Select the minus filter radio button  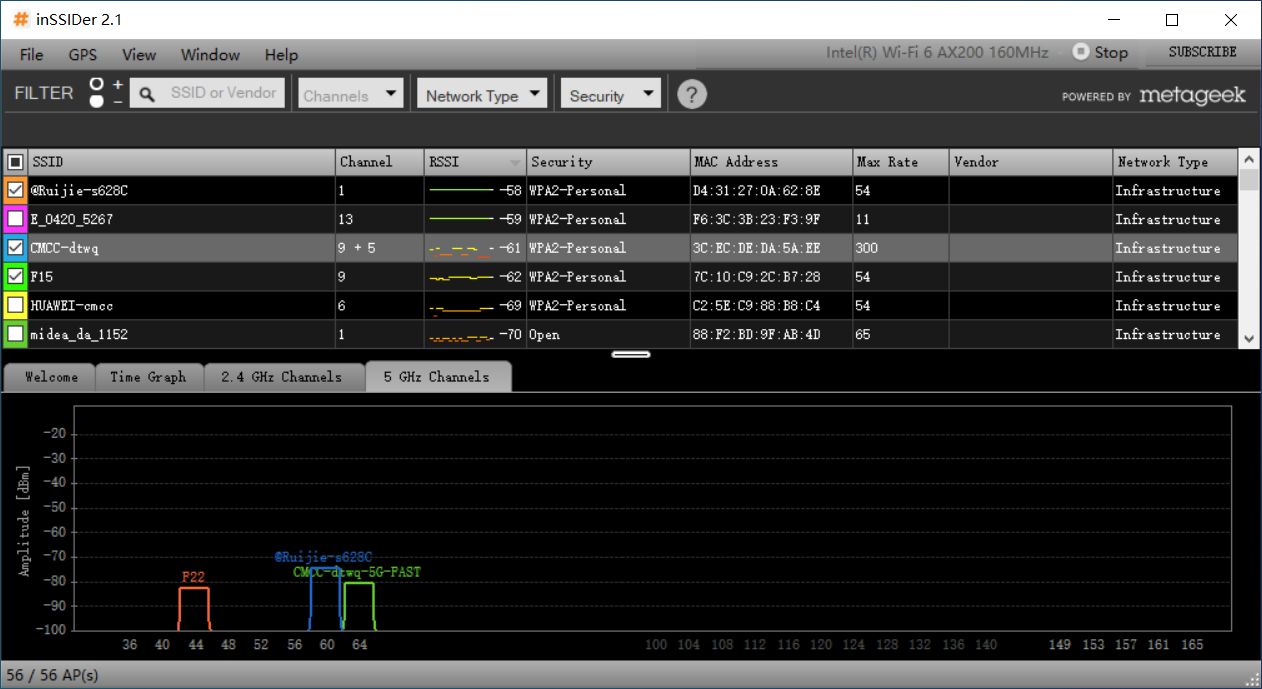coord(97,101)
